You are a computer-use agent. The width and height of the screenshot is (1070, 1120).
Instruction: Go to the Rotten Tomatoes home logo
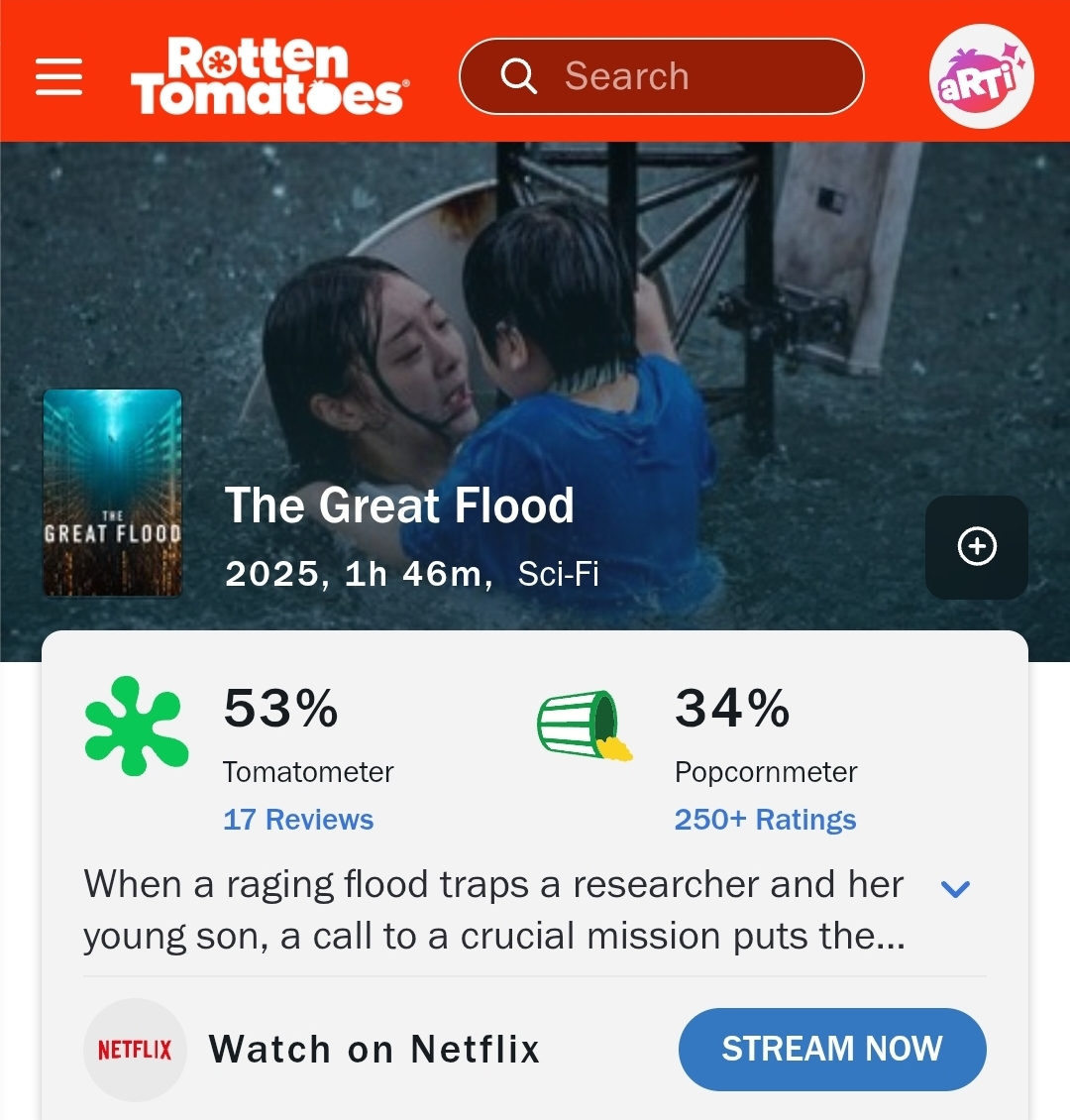[269, 76]
